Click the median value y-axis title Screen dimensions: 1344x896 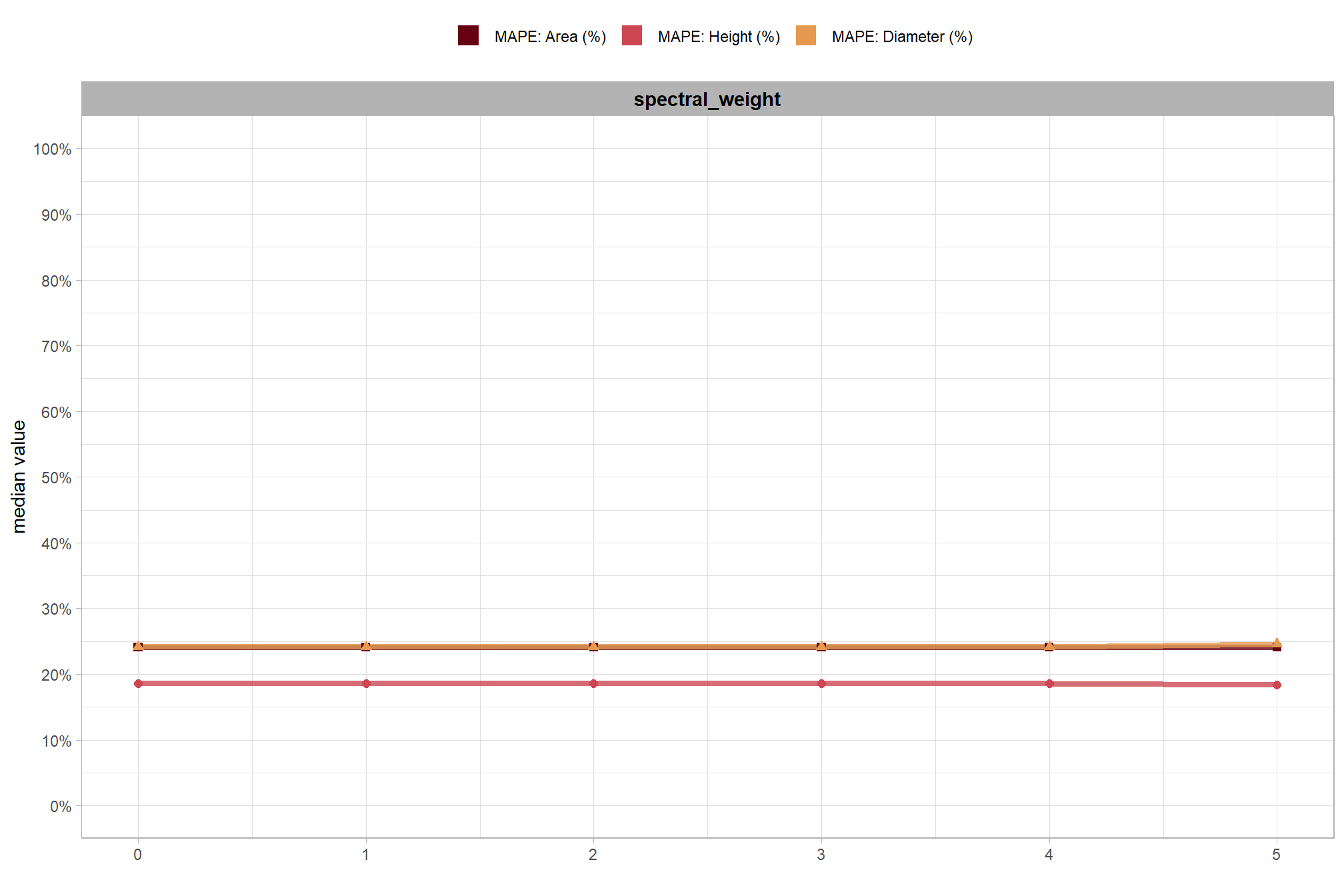(x=19, y=477)
